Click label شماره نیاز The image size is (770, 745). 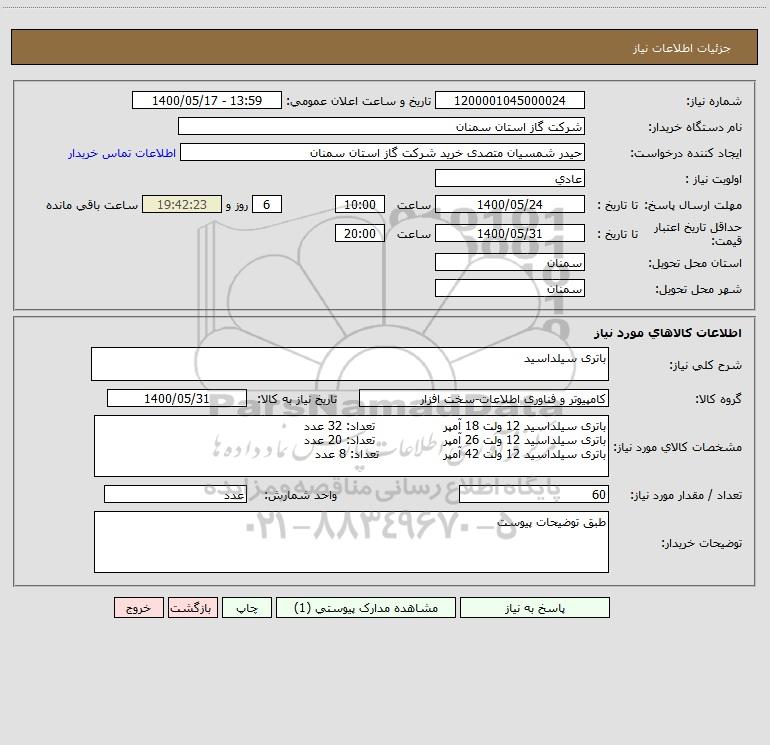(x=714, y=101)
